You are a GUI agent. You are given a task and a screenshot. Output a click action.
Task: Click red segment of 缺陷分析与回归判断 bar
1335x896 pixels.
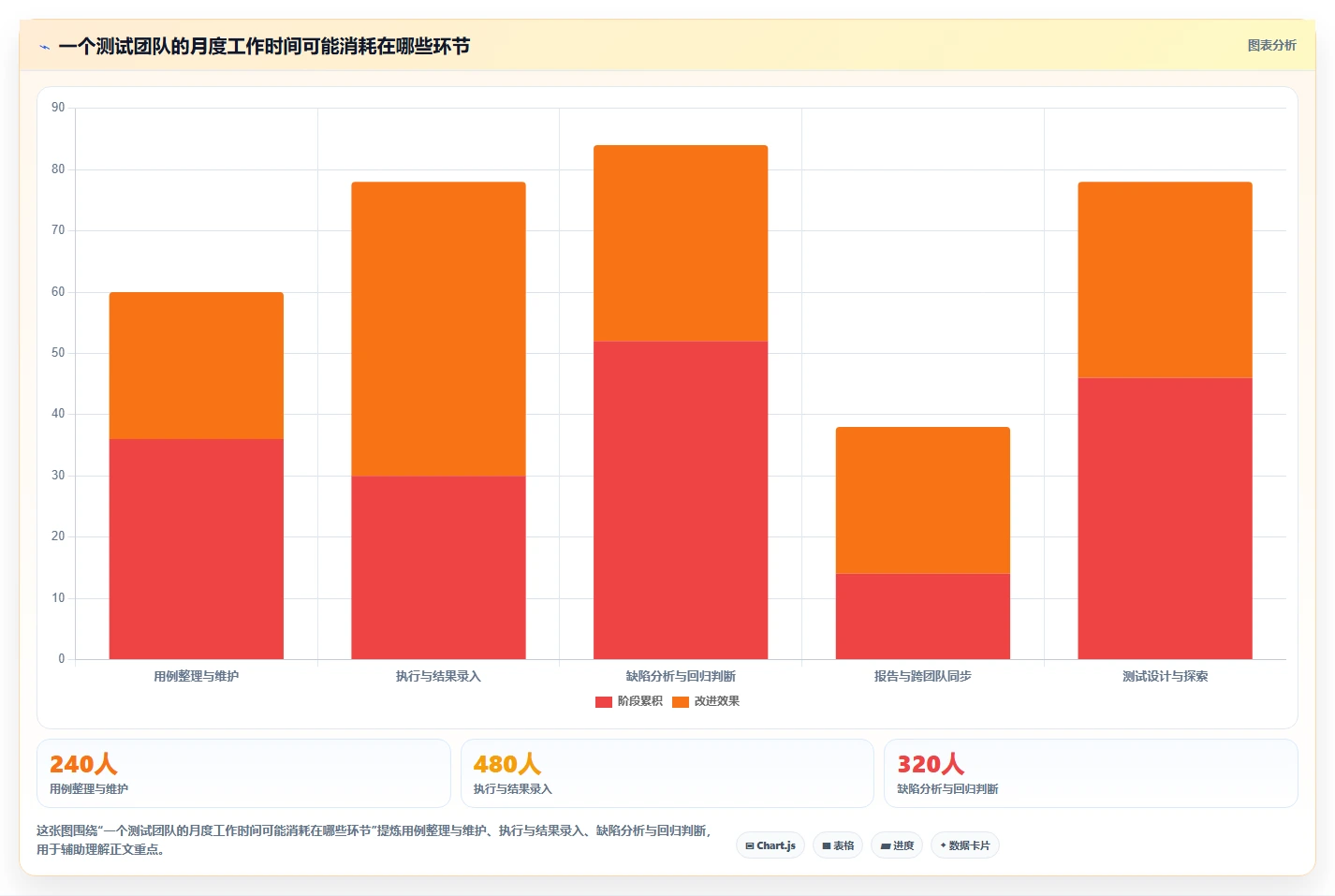coord(681,500)
